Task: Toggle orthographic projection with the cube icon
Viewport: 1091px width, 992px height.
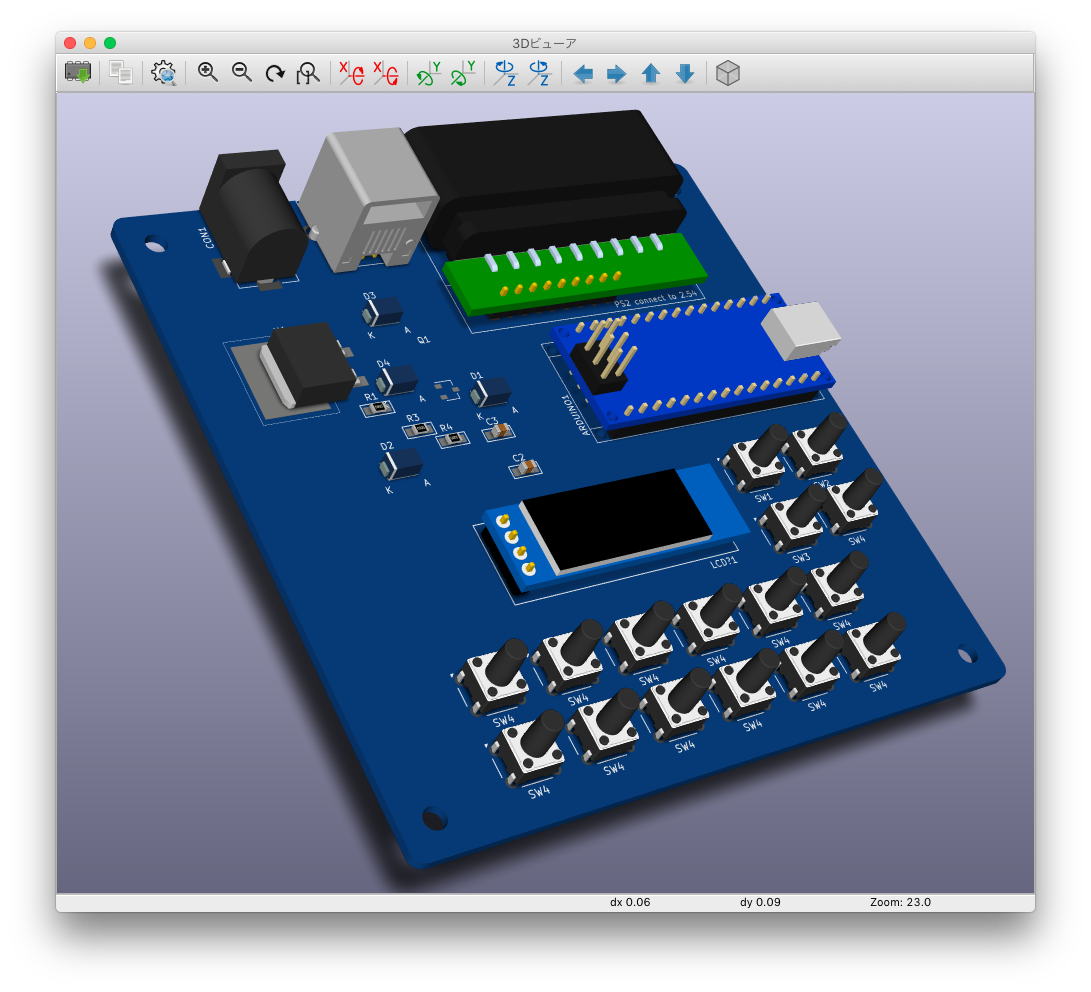Action: point(728,72)
